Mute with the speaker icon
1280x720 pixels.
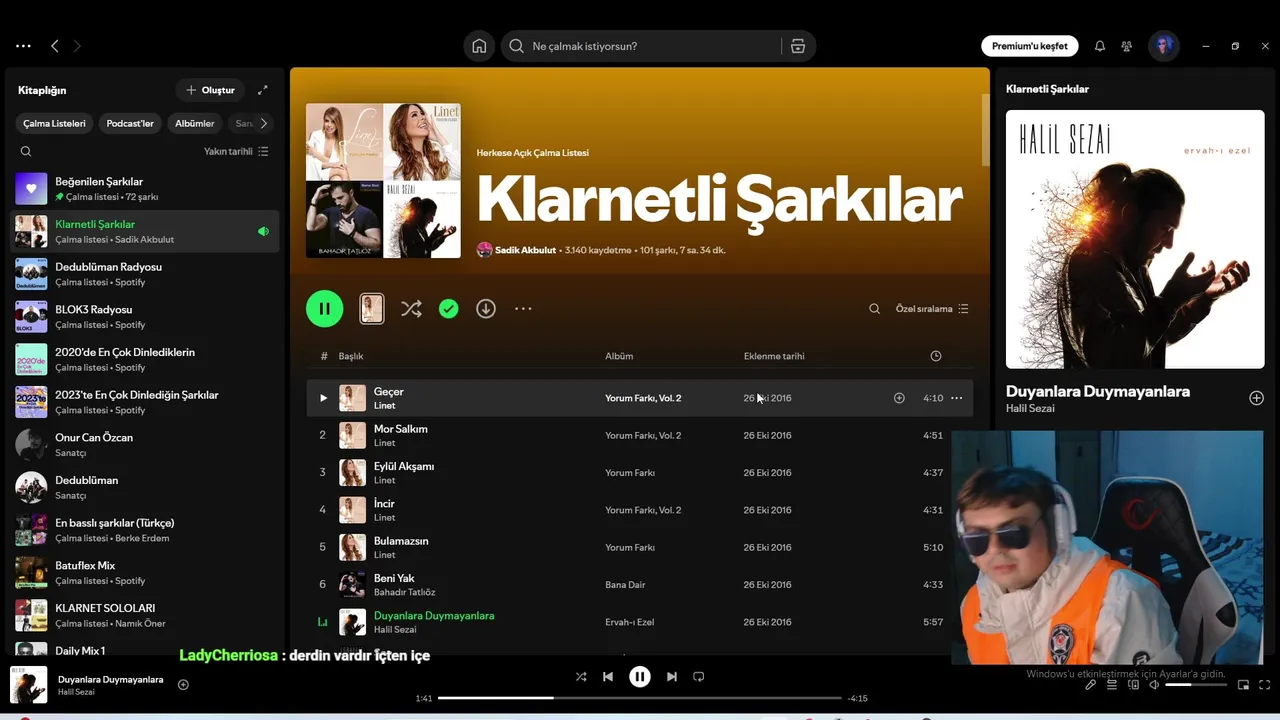tap(1154, 685)
